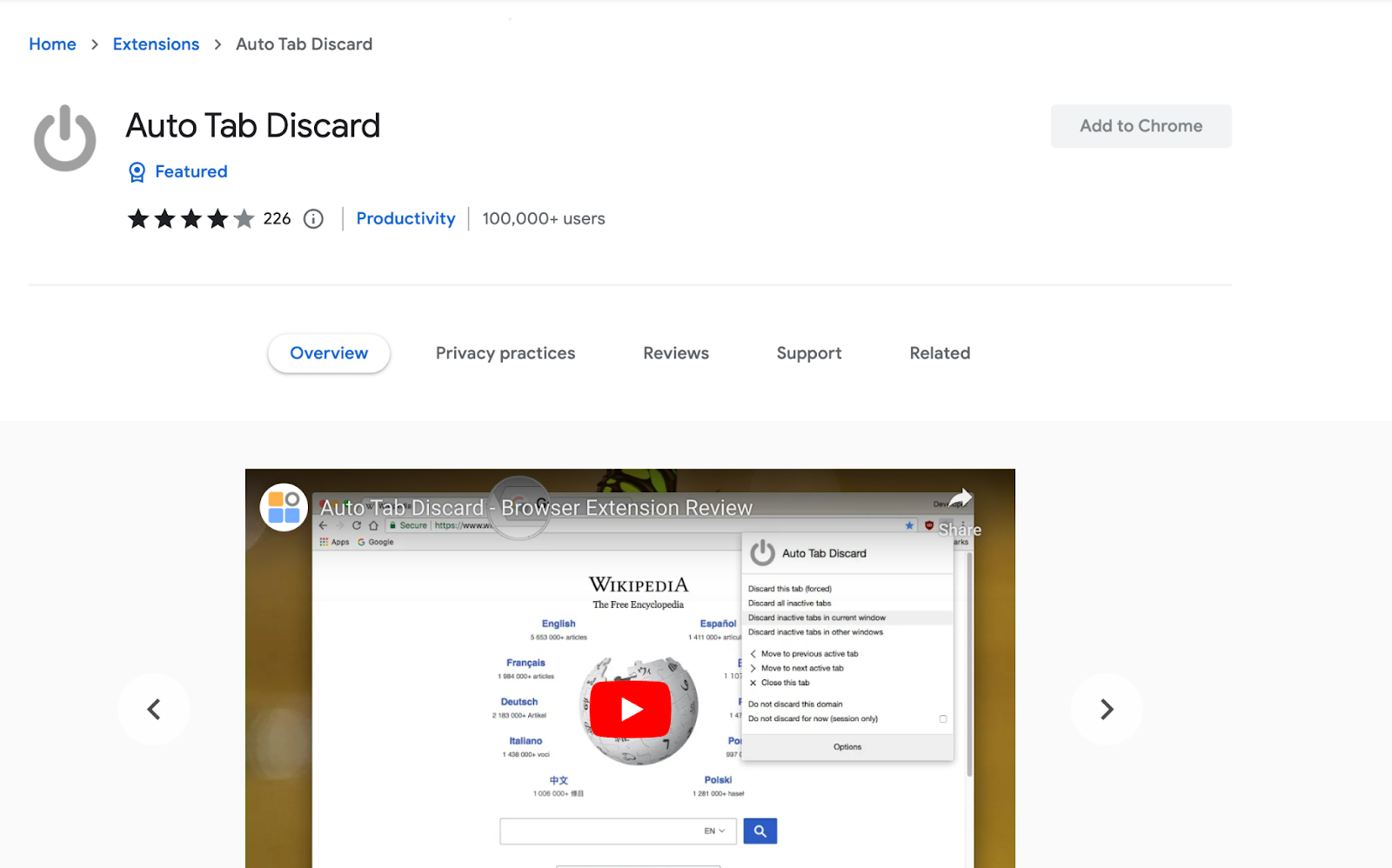
Task: Open video title Browser Extension Review
Action: [x=536, y=508]
